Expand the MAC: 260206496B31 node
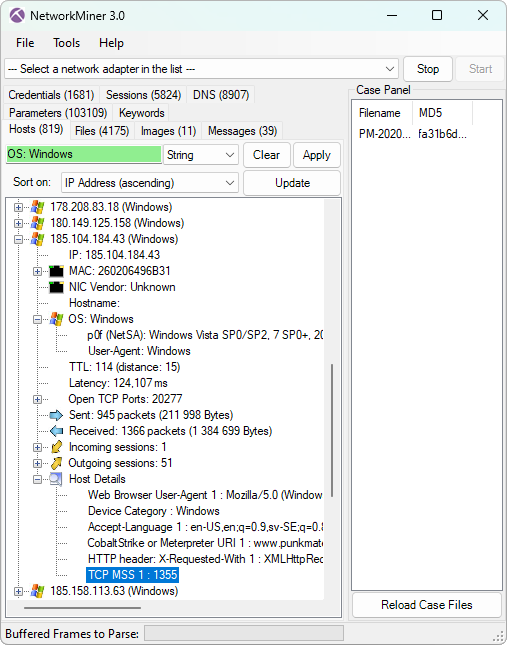507x645 pixels. [37, 271]
